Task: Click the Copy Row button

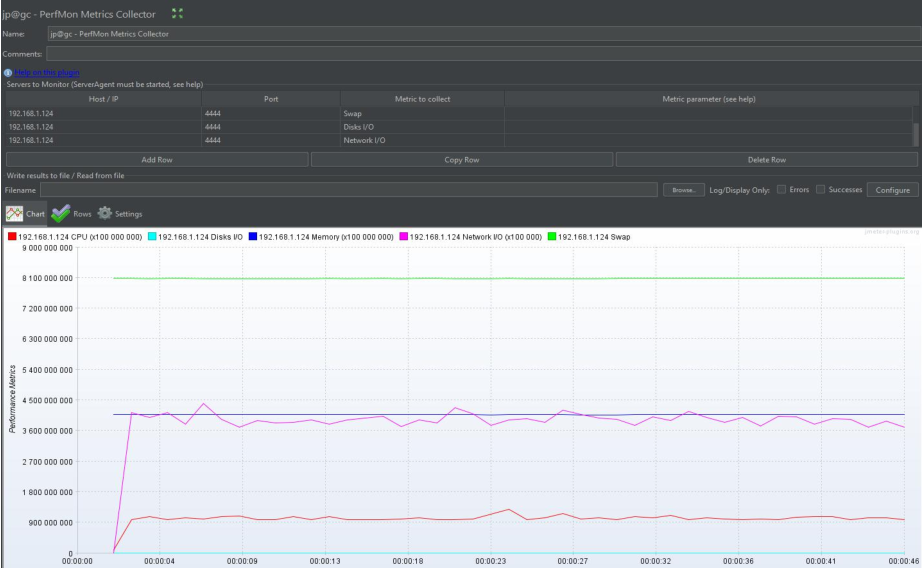Action: tap(462, 160)
